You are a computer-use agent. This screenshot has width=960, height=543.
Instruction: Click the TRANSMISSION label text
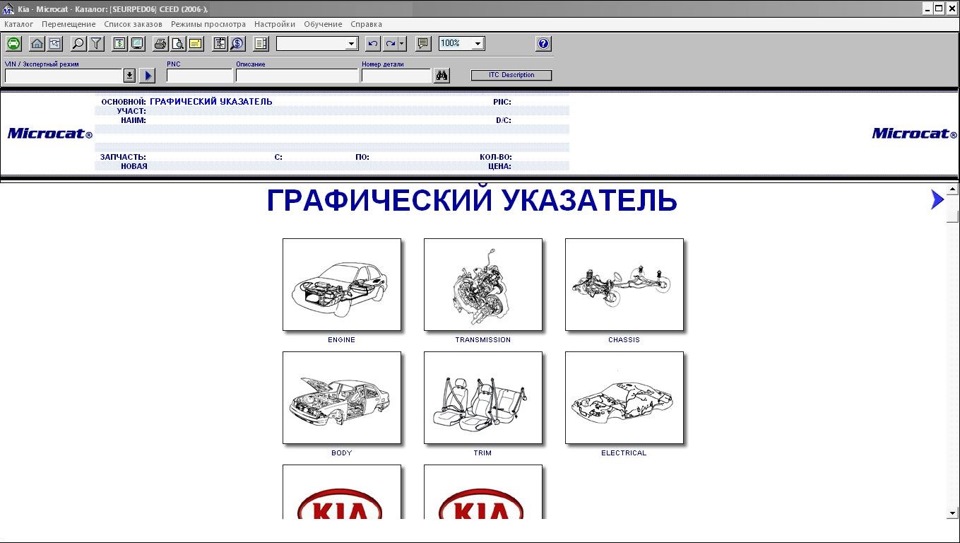pos(482,340)
